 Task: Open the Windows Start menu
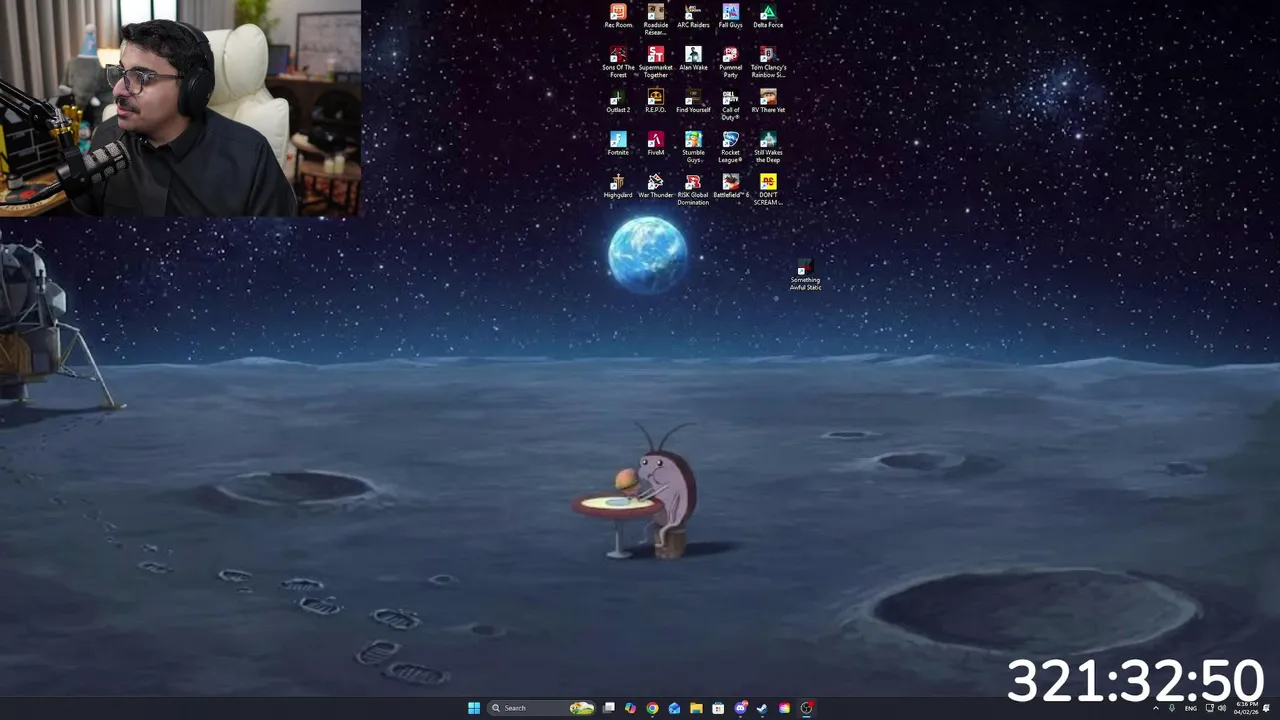tap(474, 708)
